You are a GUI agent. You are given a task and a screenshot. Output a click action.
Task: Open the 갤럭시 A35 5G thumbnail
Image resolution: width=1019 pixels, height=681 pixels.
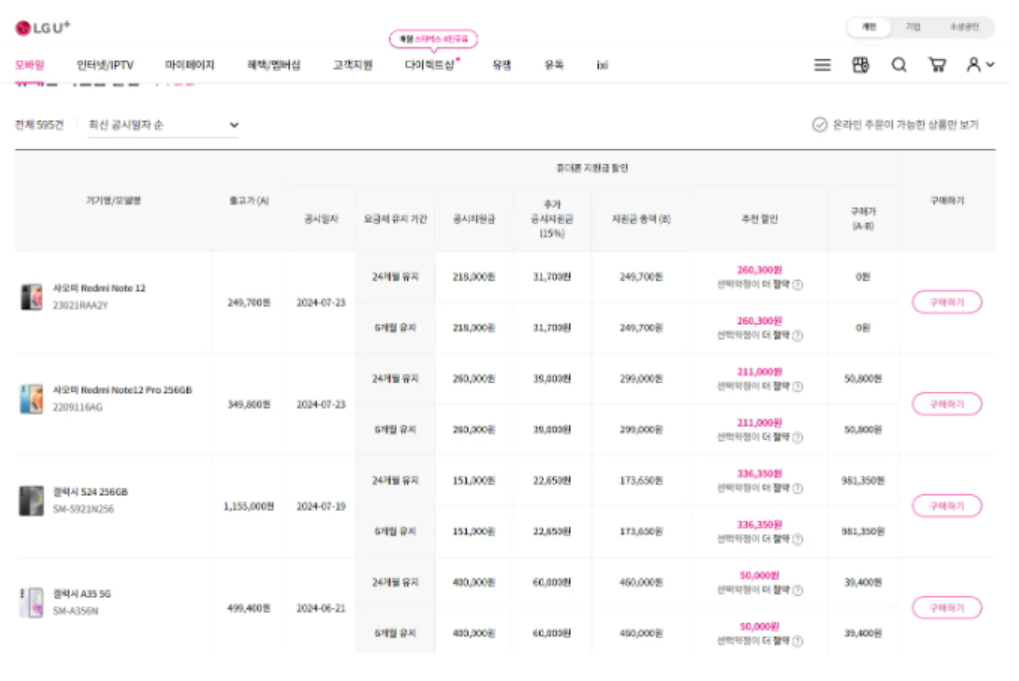(31, 602)
